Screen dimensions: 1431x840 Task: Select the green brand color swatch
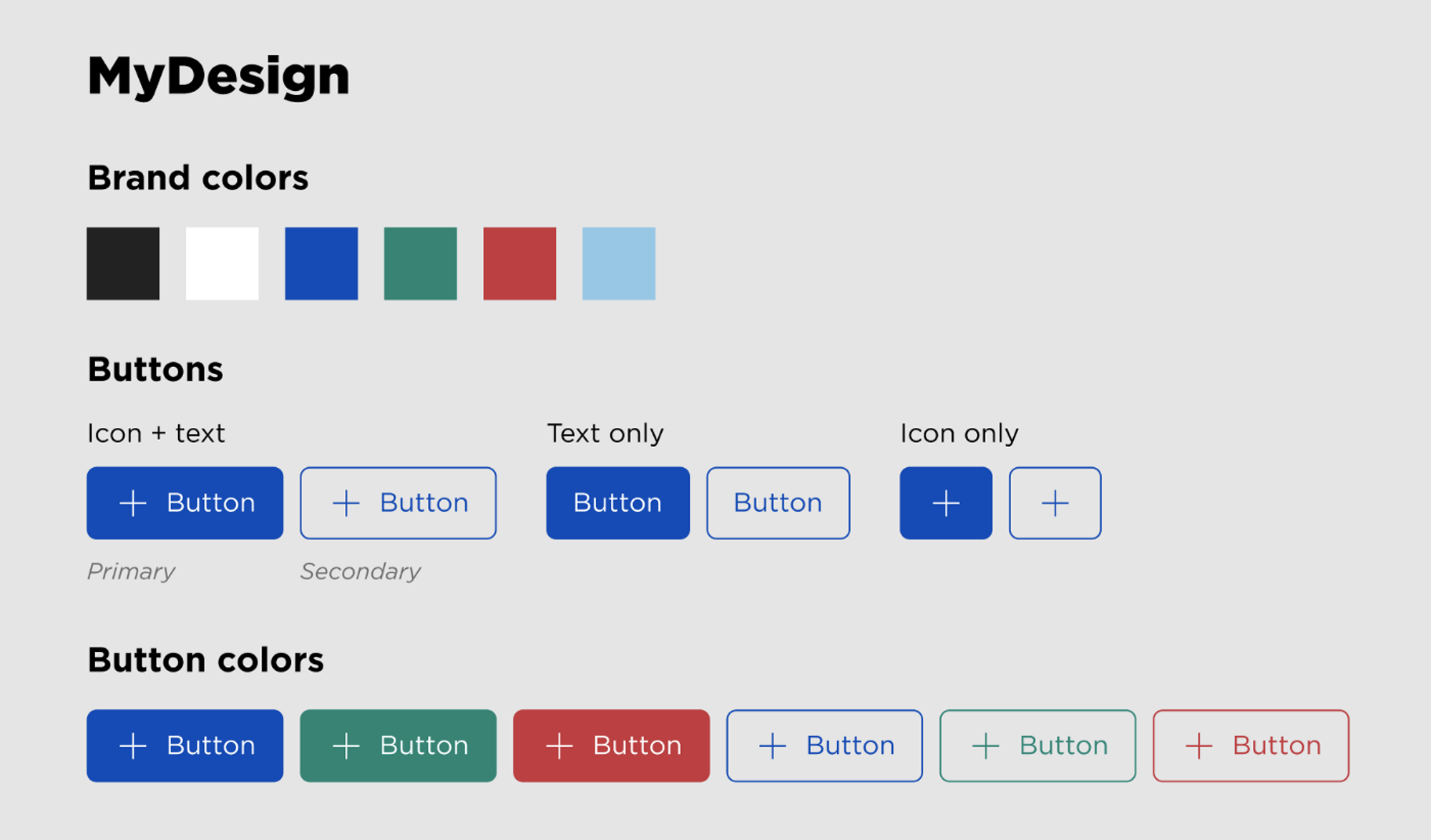(x=421, y=263)
